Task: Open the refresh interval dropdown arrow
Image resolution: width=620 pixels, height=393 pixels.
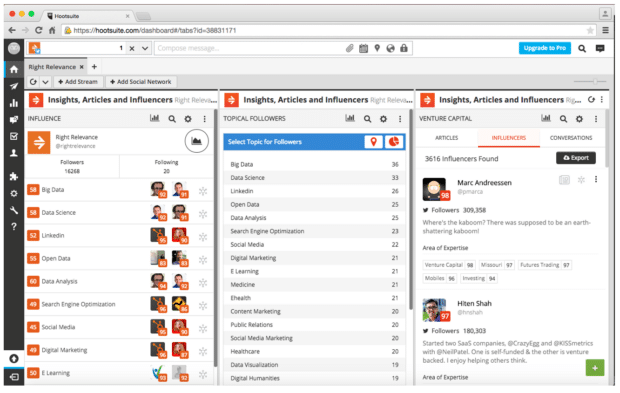Action: pos(45,82)
